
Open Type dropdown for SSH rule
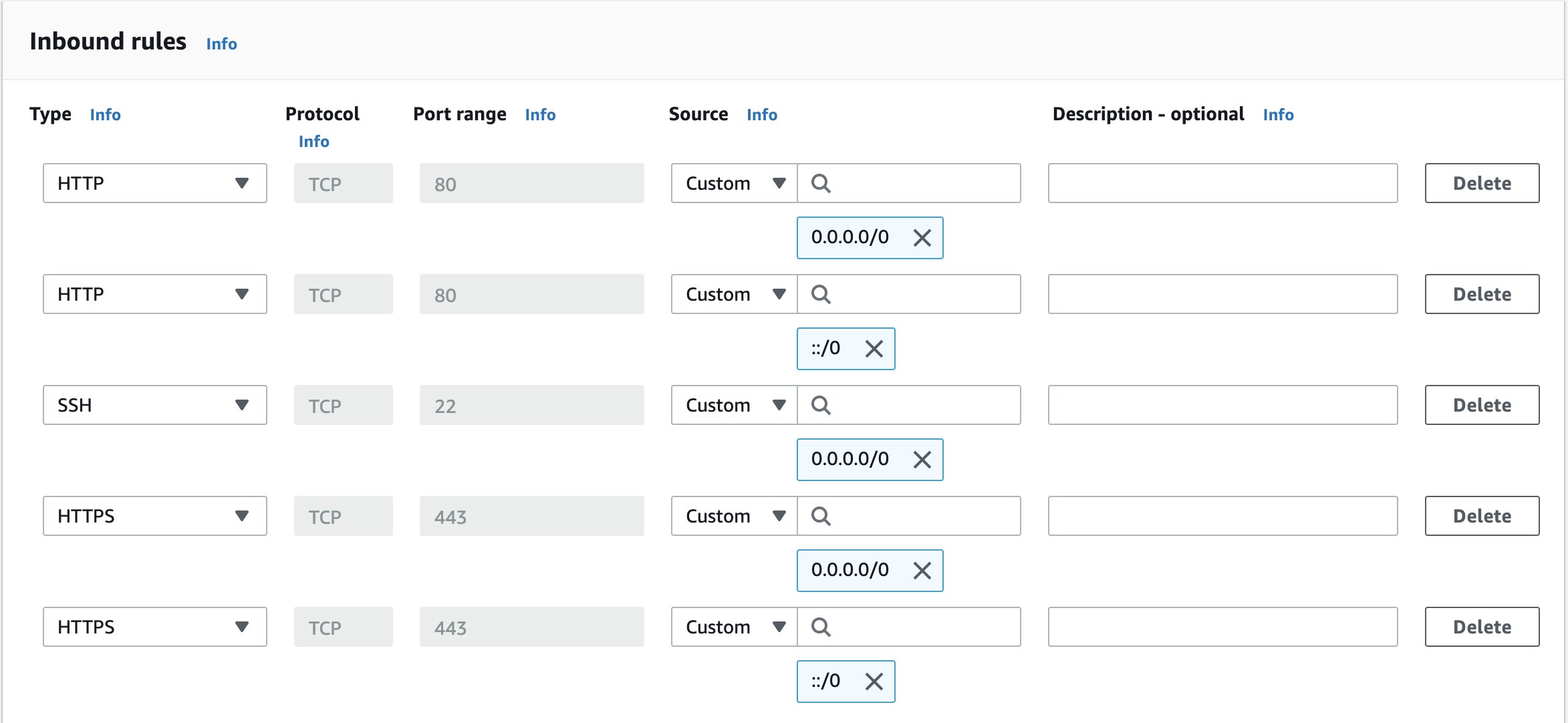click(x=154, y=405)
